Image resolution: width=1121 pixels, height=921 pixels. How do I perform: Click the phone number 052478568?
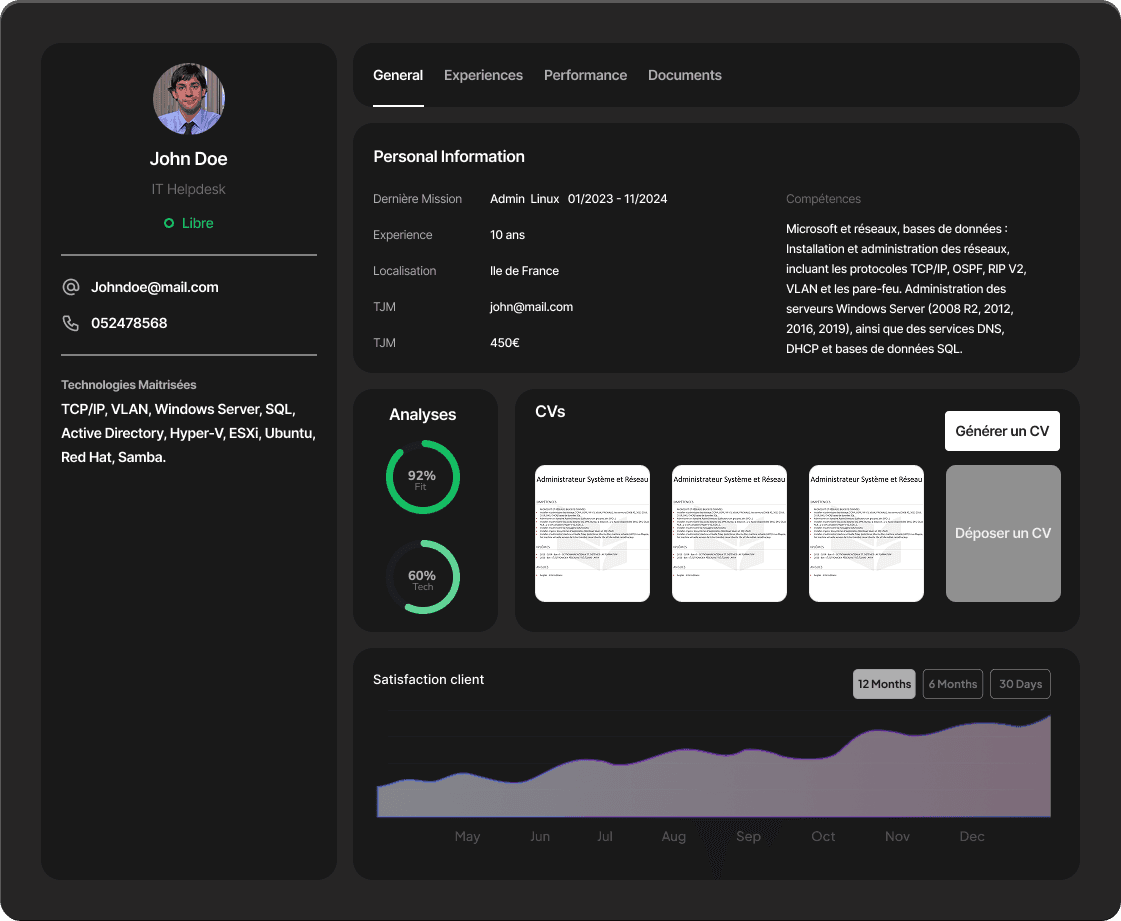coord(129,323)
